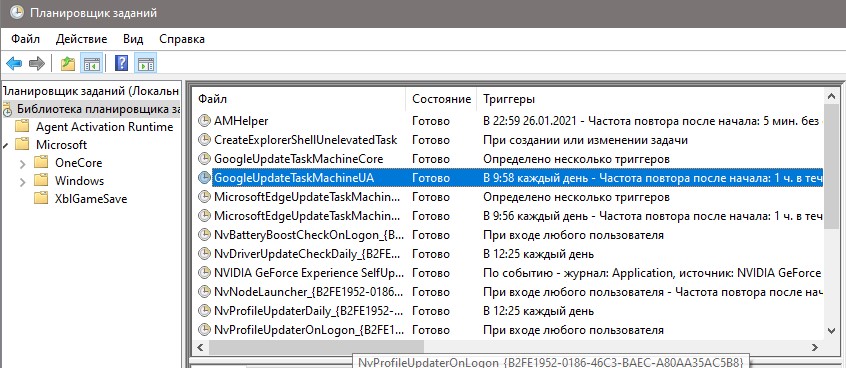The image size is (846, 368).
Task: Open the Справка menu
Action: pos(182,39)
